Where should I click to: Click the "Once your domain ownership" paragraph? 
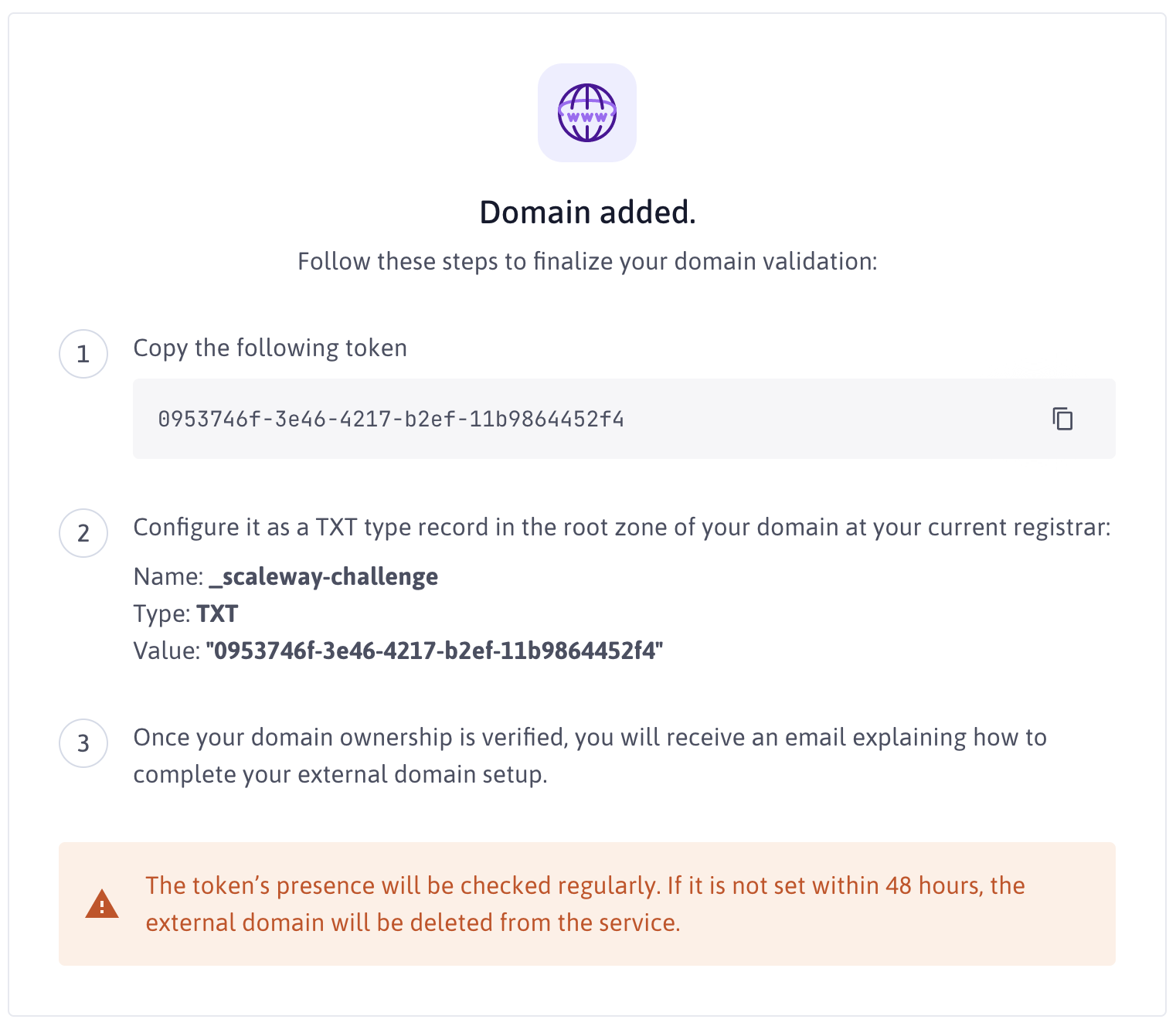click(590, 737)
